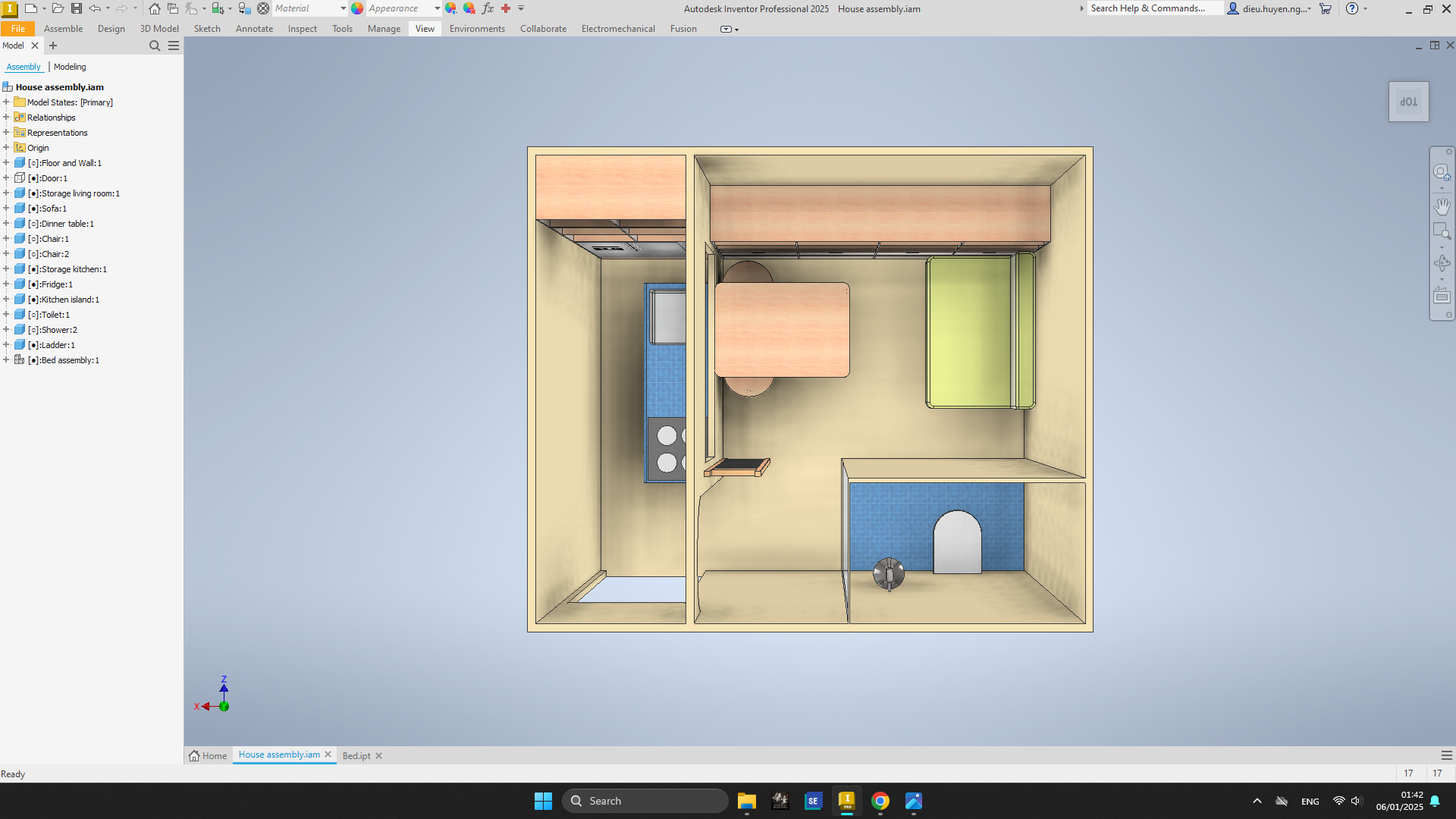Switch browser to Modeling view
The height and width of the screenshot is (819, 1456).
(x=70, y=67)
